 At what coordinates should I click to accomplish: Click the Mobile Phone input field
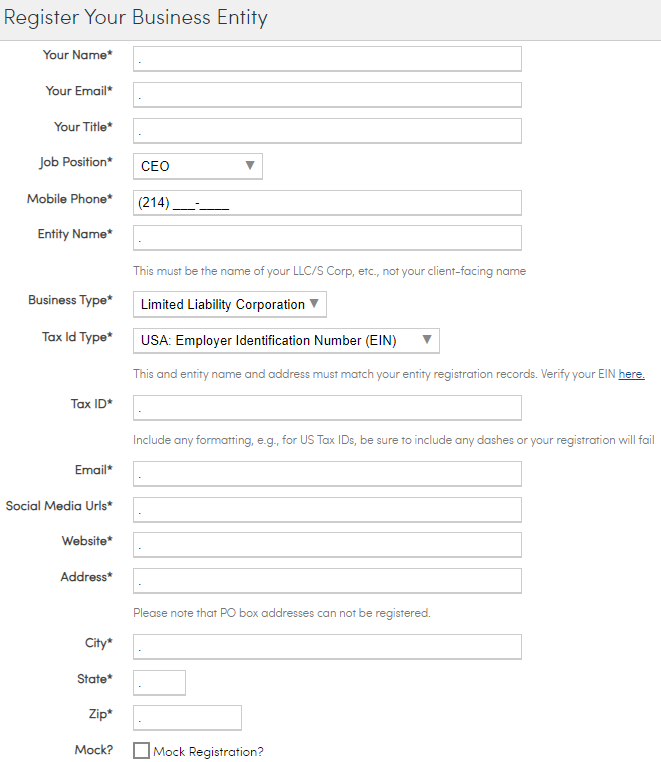pyautogui.click(x=327, y=203)
